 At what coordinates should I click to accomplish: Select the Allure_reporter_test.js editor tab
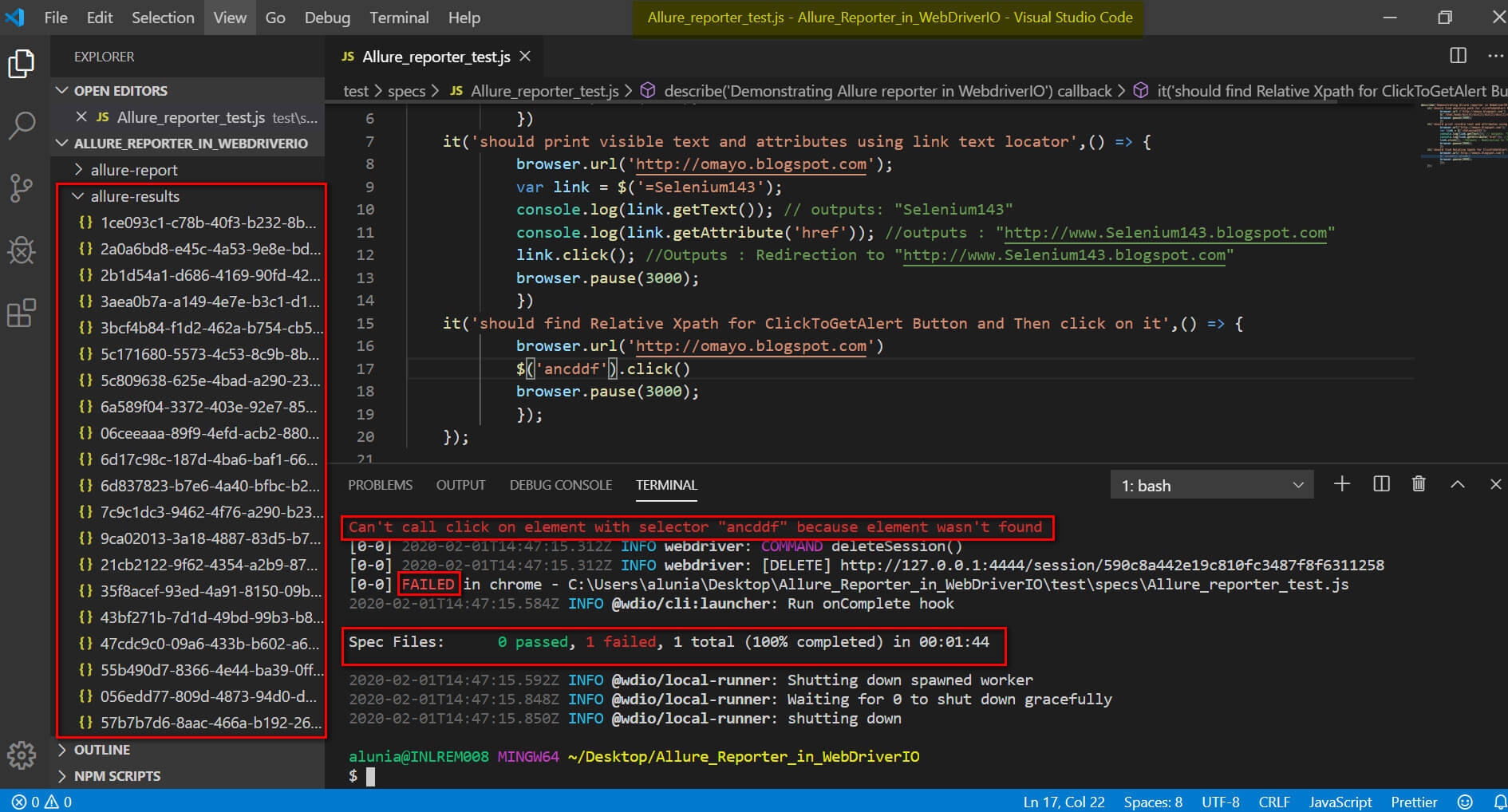coord(436,57)
